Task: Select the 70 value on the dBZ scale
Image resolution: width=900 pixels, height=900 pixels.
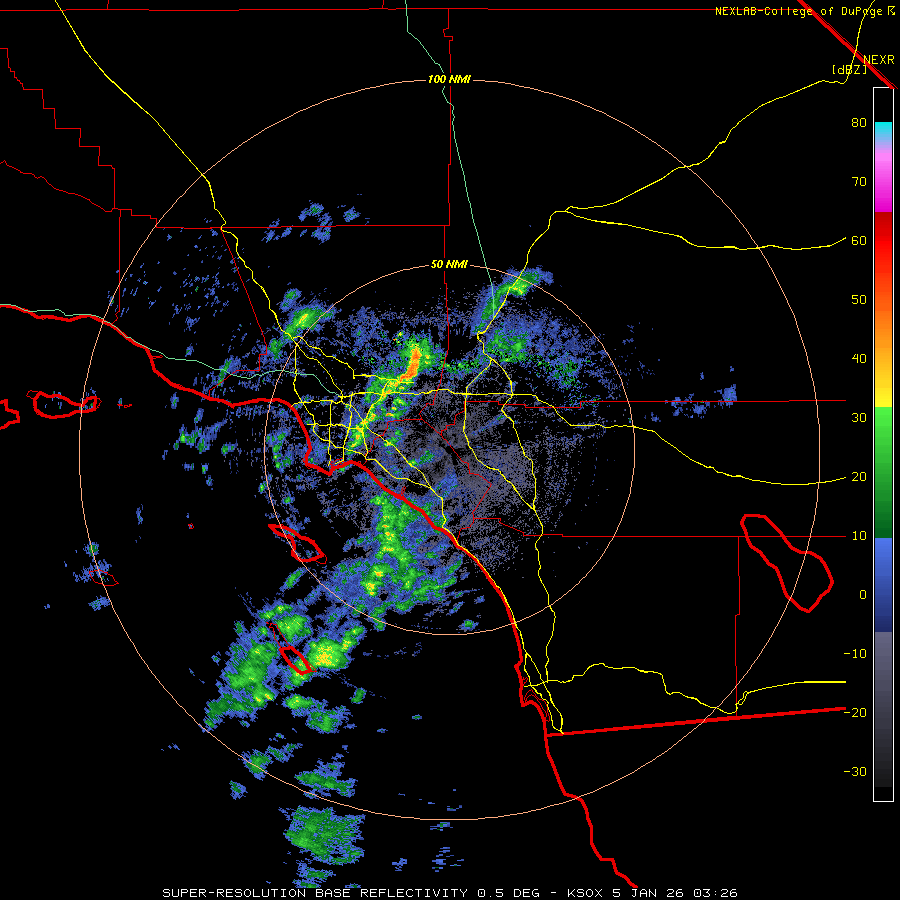Action: coord(859,181)
